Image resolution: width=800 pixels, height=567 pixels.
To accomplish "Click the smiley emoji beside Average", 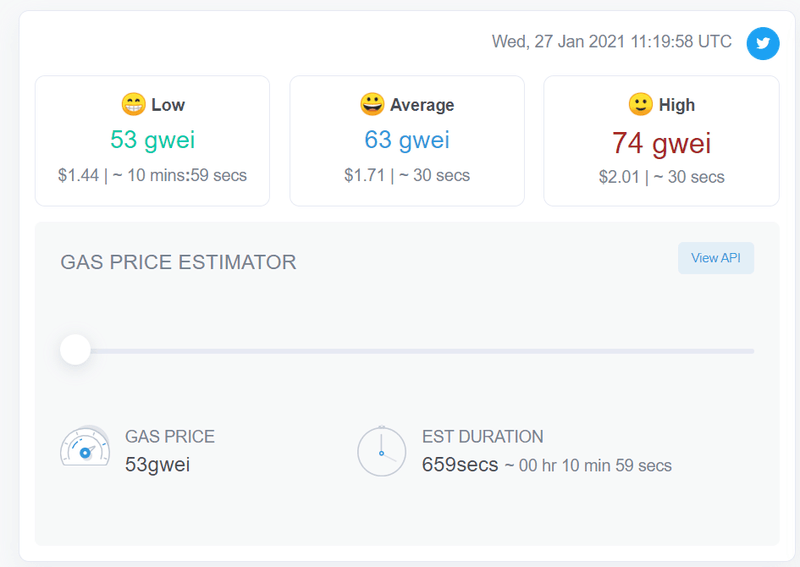I will 372,104.
